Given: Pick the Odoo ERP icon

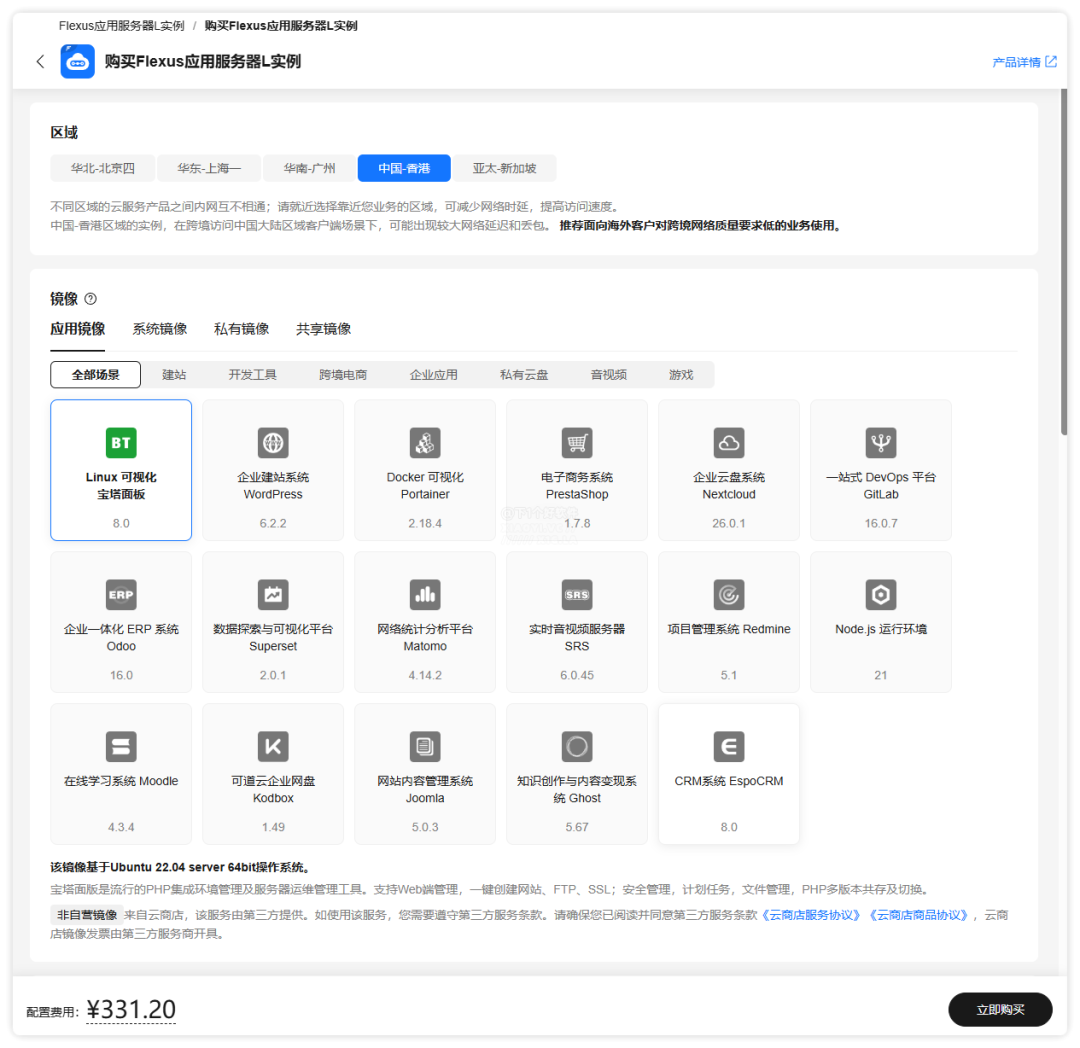Looking at the screenshot, I should pos(121,595).
